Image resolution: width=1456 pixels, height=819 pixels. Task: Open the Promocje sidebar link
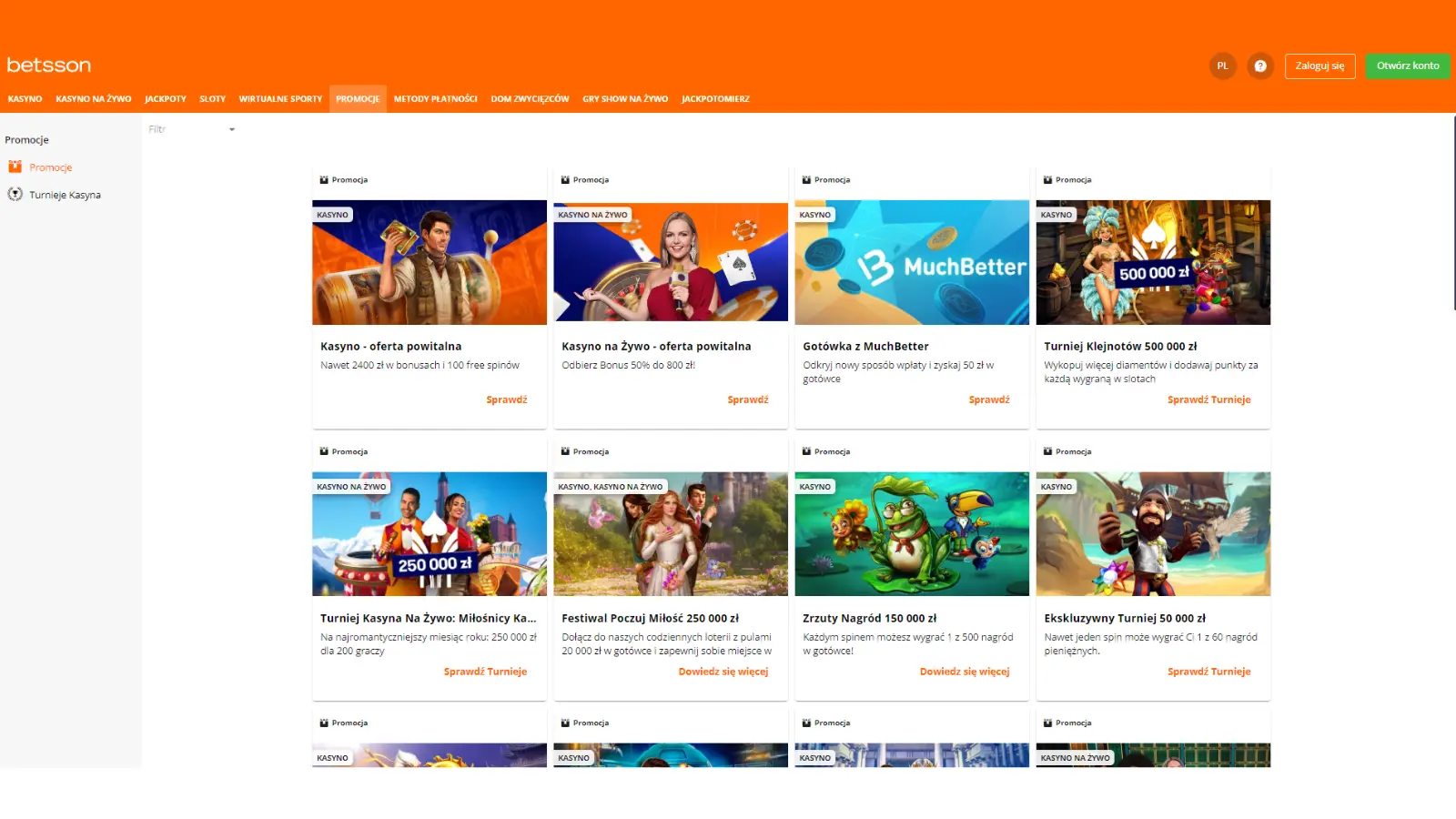(x=51, y=167)
